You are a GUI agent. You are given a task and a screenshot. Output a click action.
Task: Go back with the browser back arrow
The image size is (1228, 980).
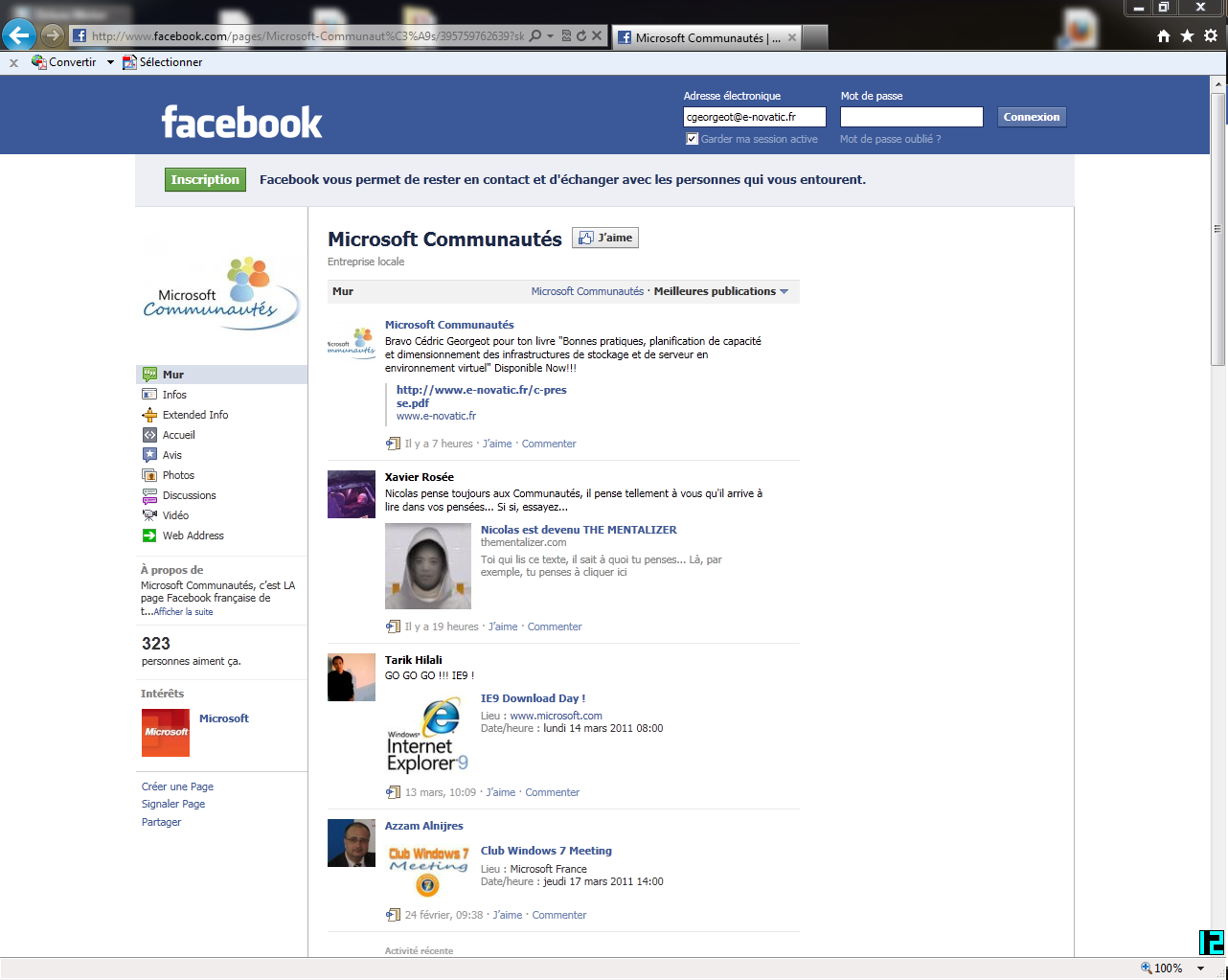(19, 35)
